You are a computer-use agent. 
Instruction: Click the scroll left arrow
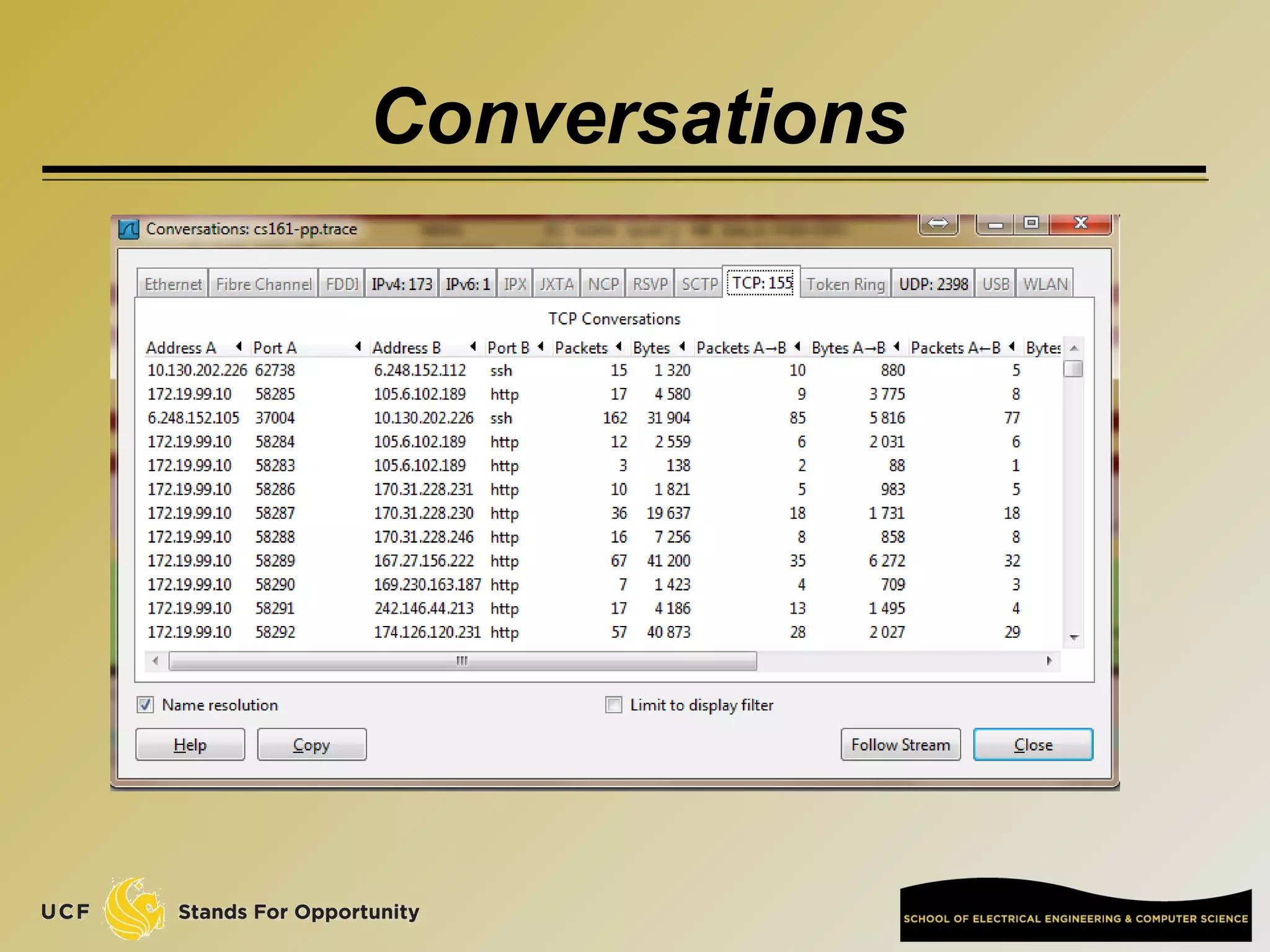(x=155, y=661)
